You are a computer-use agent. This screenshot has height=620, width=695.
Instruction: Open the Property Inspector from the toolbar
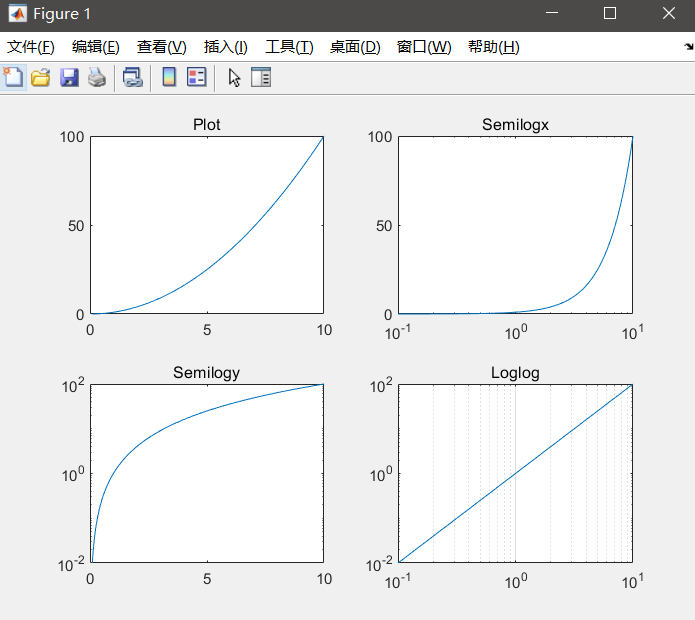261,77
